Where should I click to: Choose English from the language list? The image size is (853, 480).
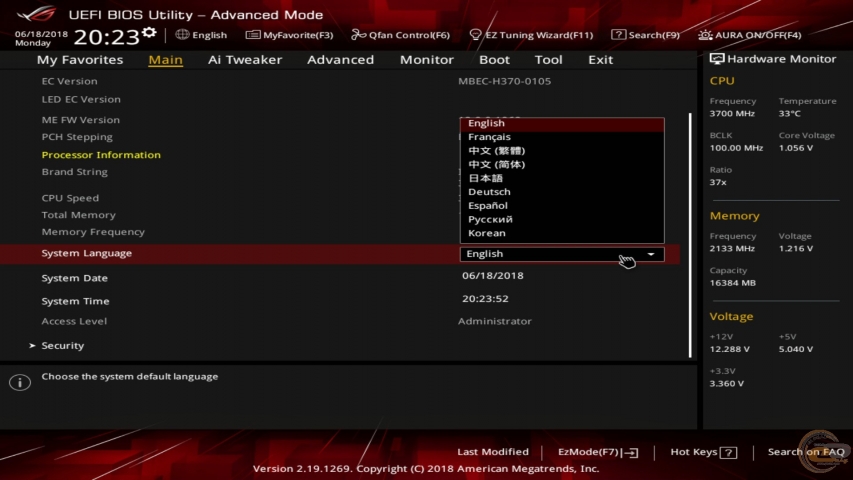tap(562, 124)
